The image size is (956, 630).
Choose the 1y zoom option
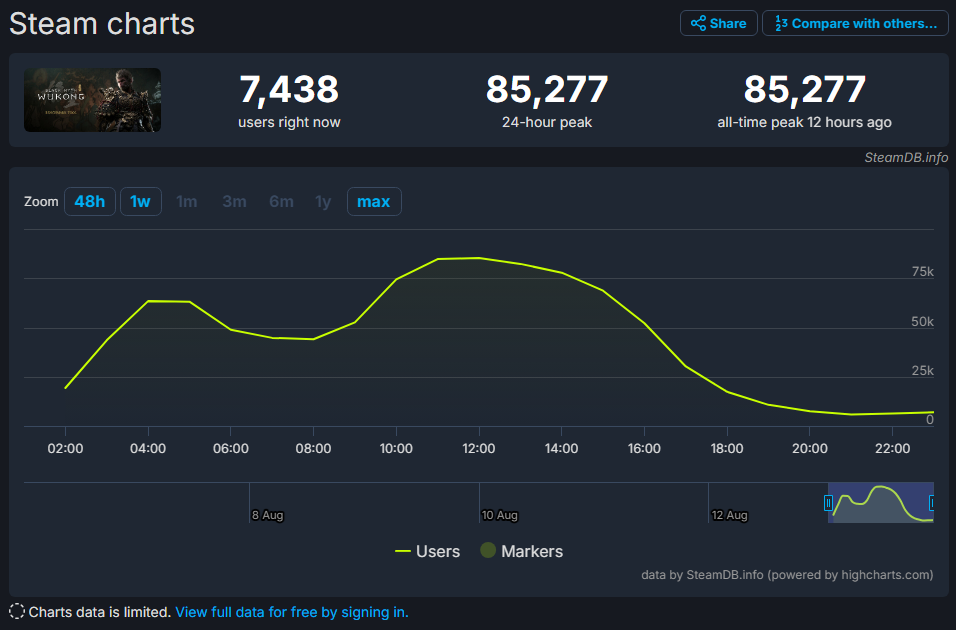point(323,201)
